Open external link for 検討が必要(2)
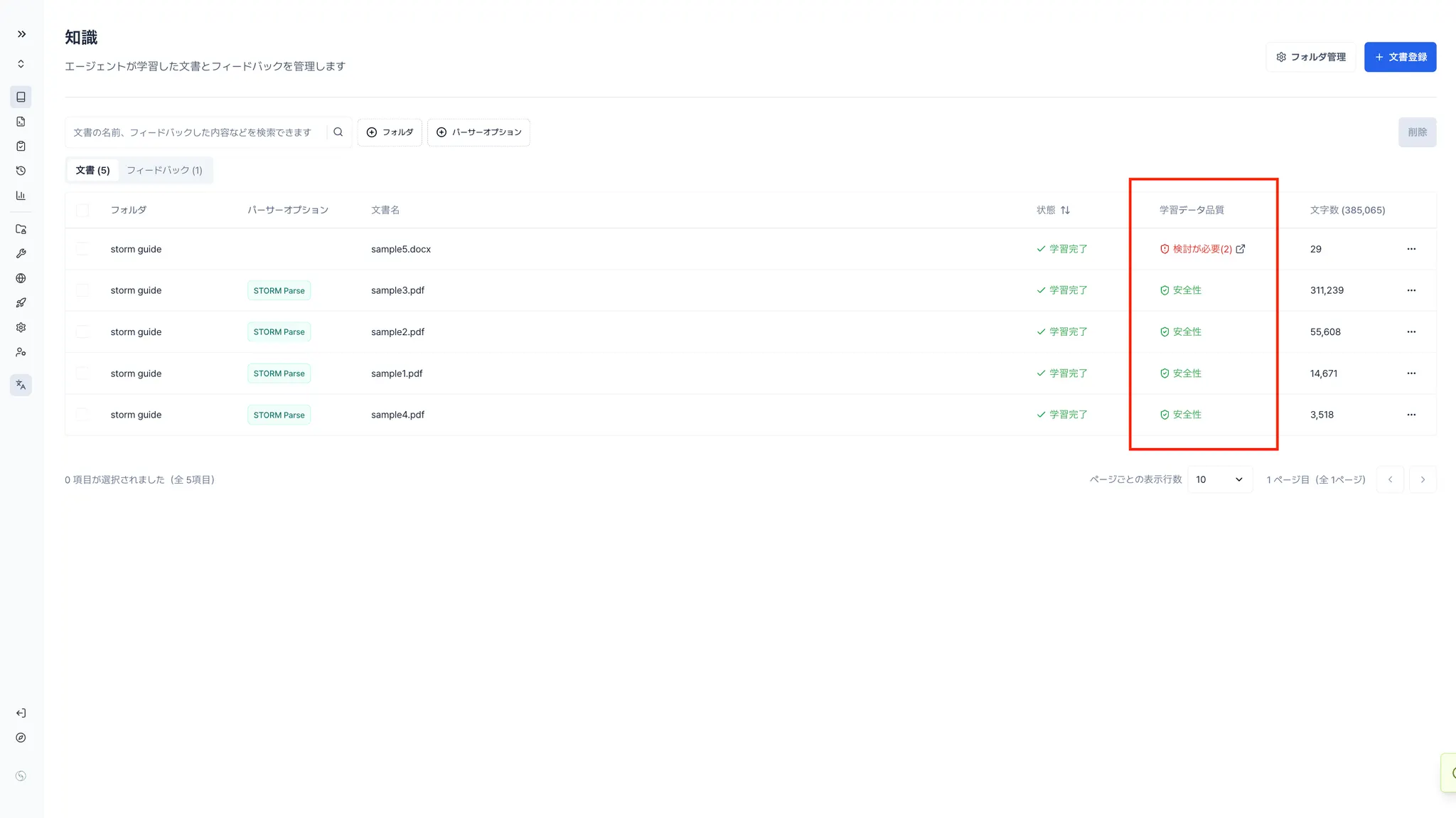 (x=1241, y=249)
